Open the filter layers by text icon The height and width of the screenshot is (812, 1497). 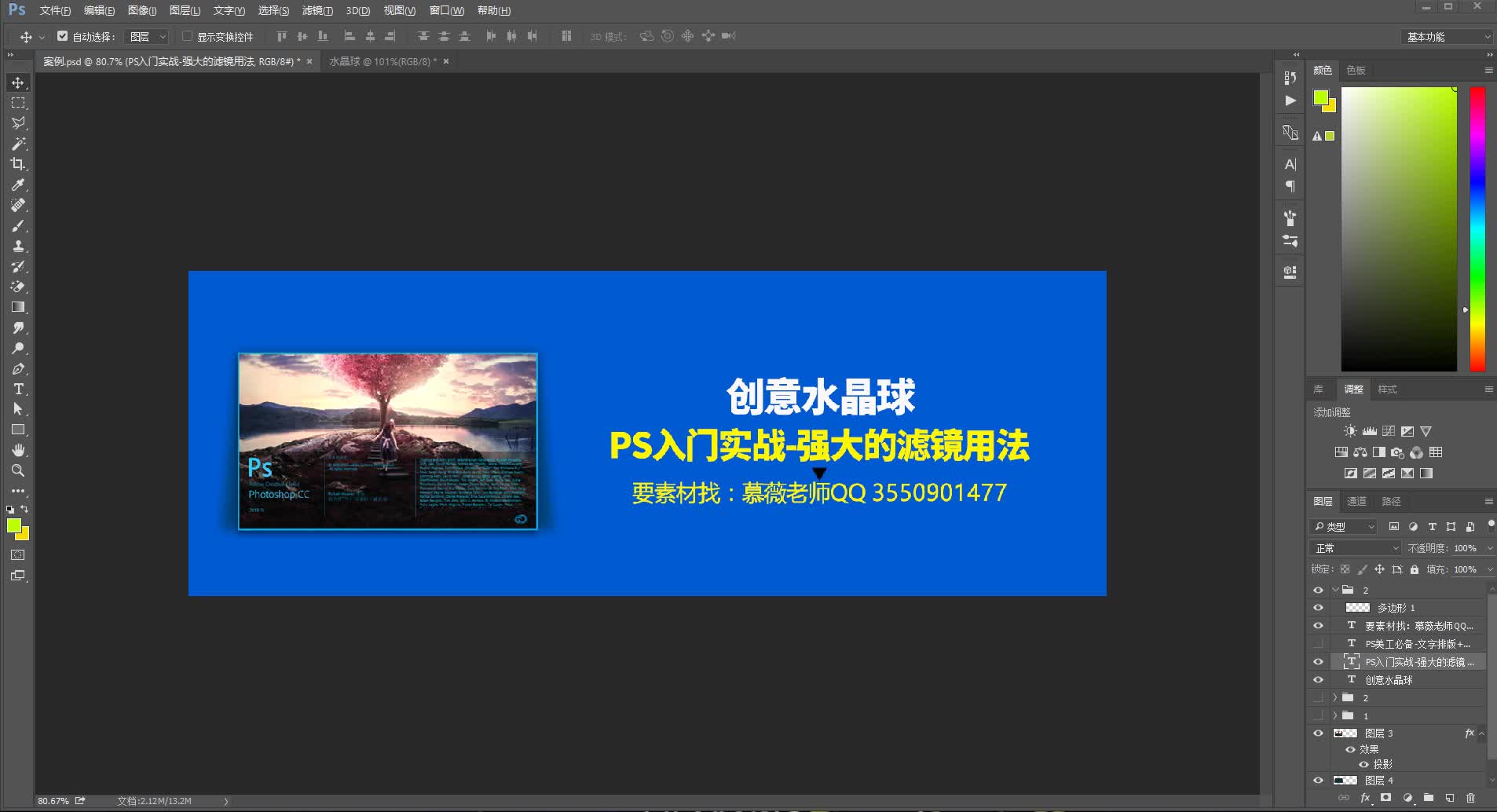coord(1433,526)
